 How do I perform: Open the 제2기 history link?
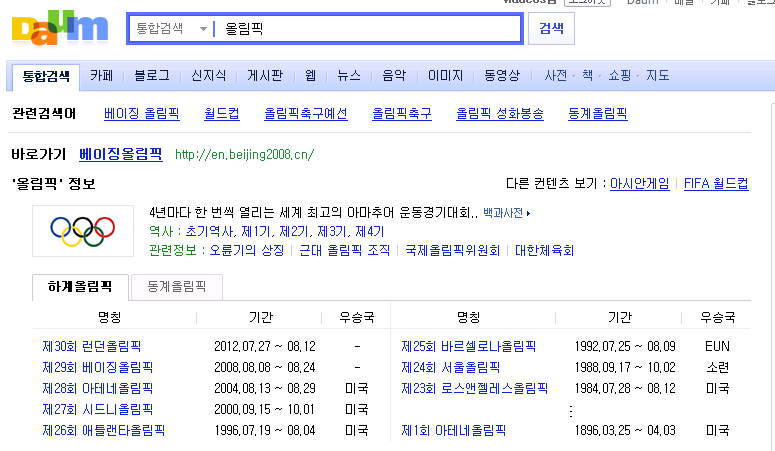tap(294, 231)
